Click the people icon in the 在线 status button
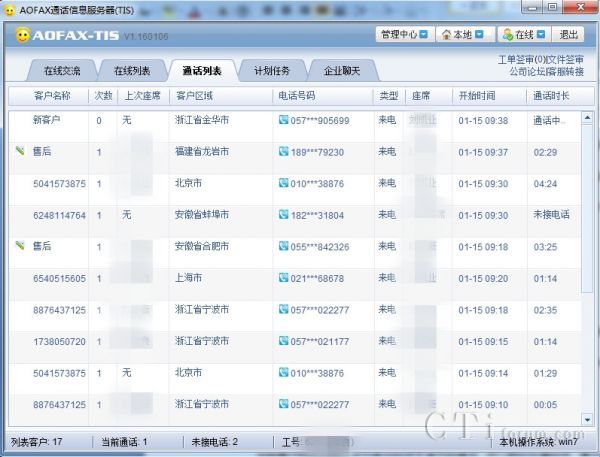Image resolution: width=600 pixels, height=457 pixels. pos(508,35)
